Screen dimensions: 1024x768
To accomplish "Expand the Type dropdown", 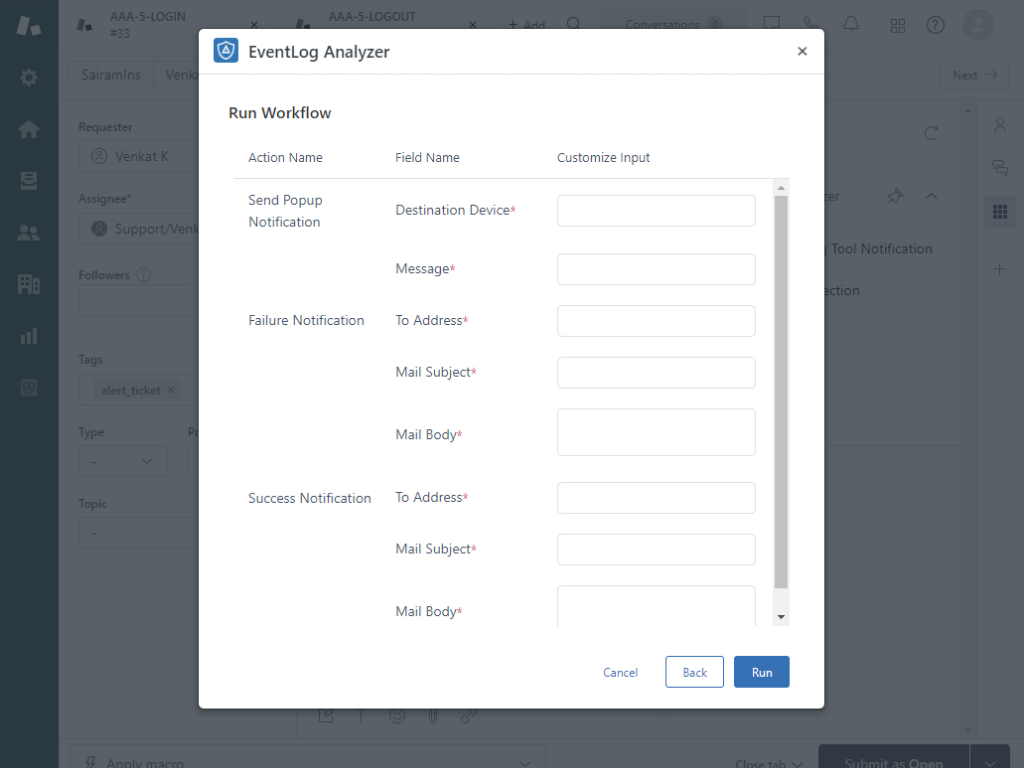I will [x=123, y=461].
